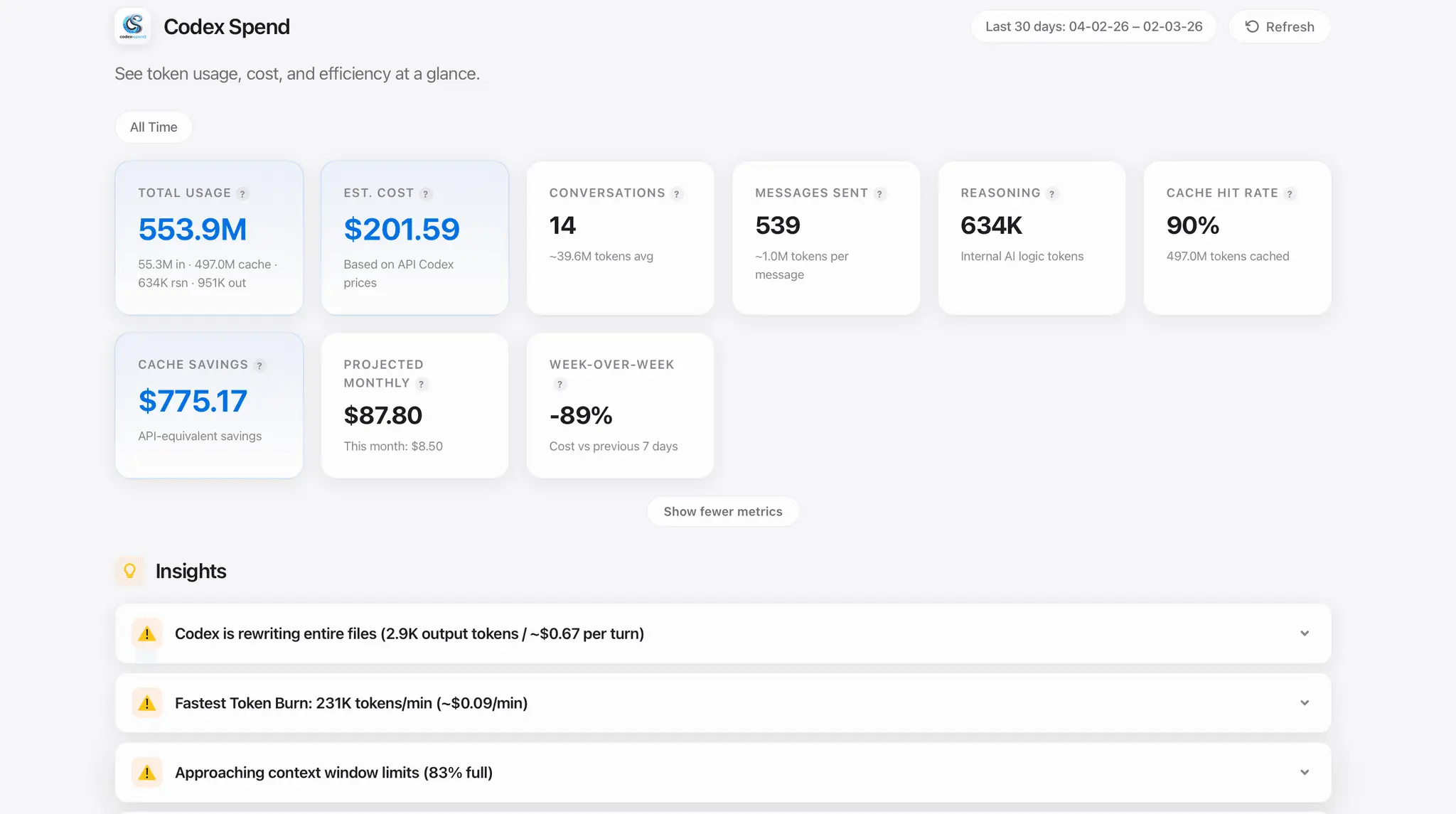Viewport: 1456px width, 814px height.
Task: Open the Last 30 days date range selector
Action: (x=1093, y=26)
